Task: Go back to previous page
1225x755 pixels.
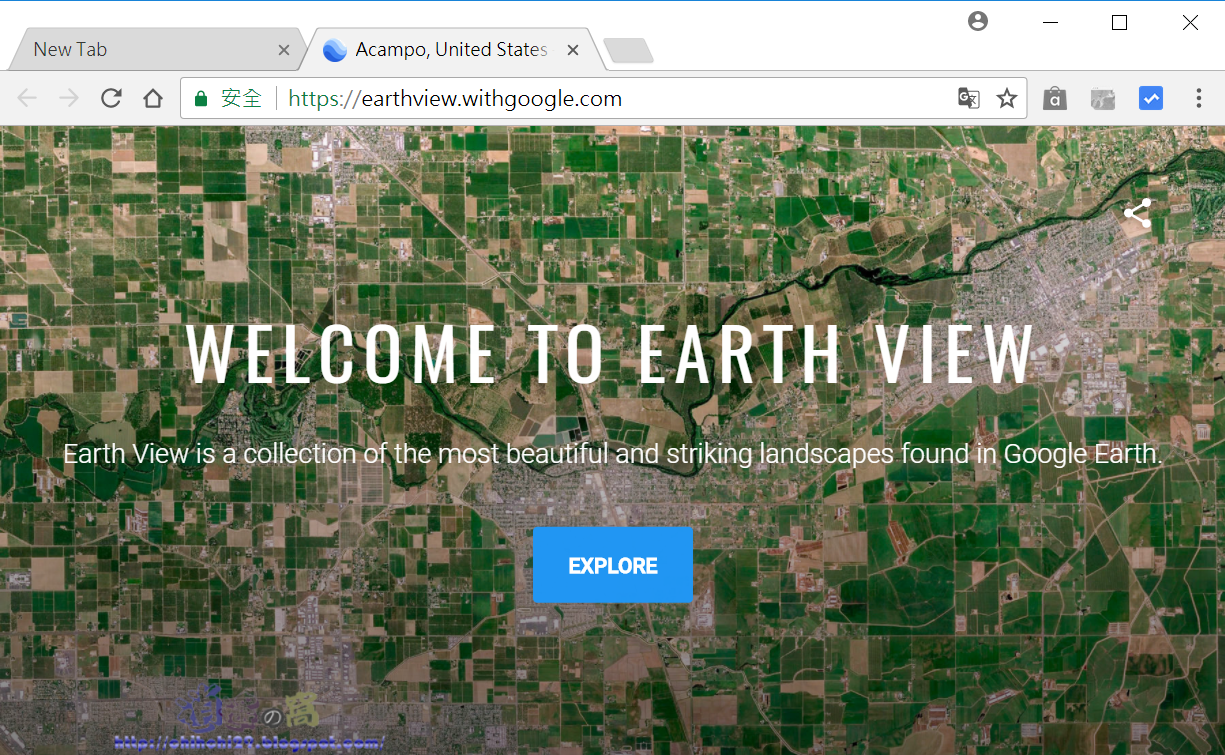Action: 27,98
